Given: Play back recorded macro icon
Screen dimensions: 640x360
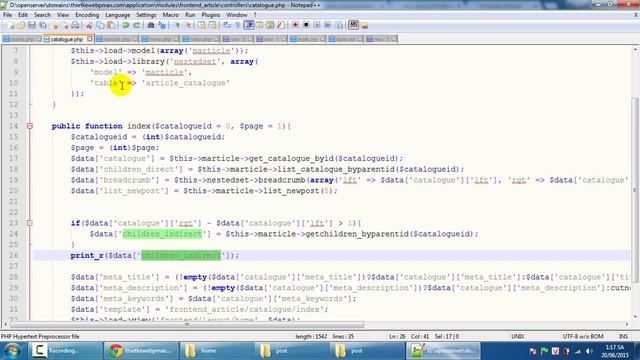Looking at the screenshot, I should click(x=317, y=25).
